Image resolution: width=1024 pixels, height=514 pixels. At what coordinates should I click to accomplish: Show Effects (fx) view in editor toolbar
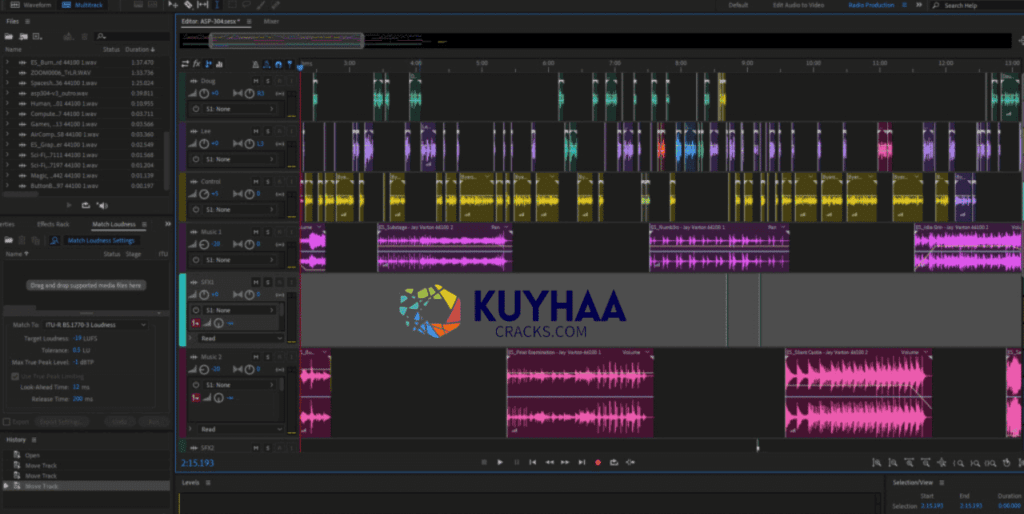[197, 64]
